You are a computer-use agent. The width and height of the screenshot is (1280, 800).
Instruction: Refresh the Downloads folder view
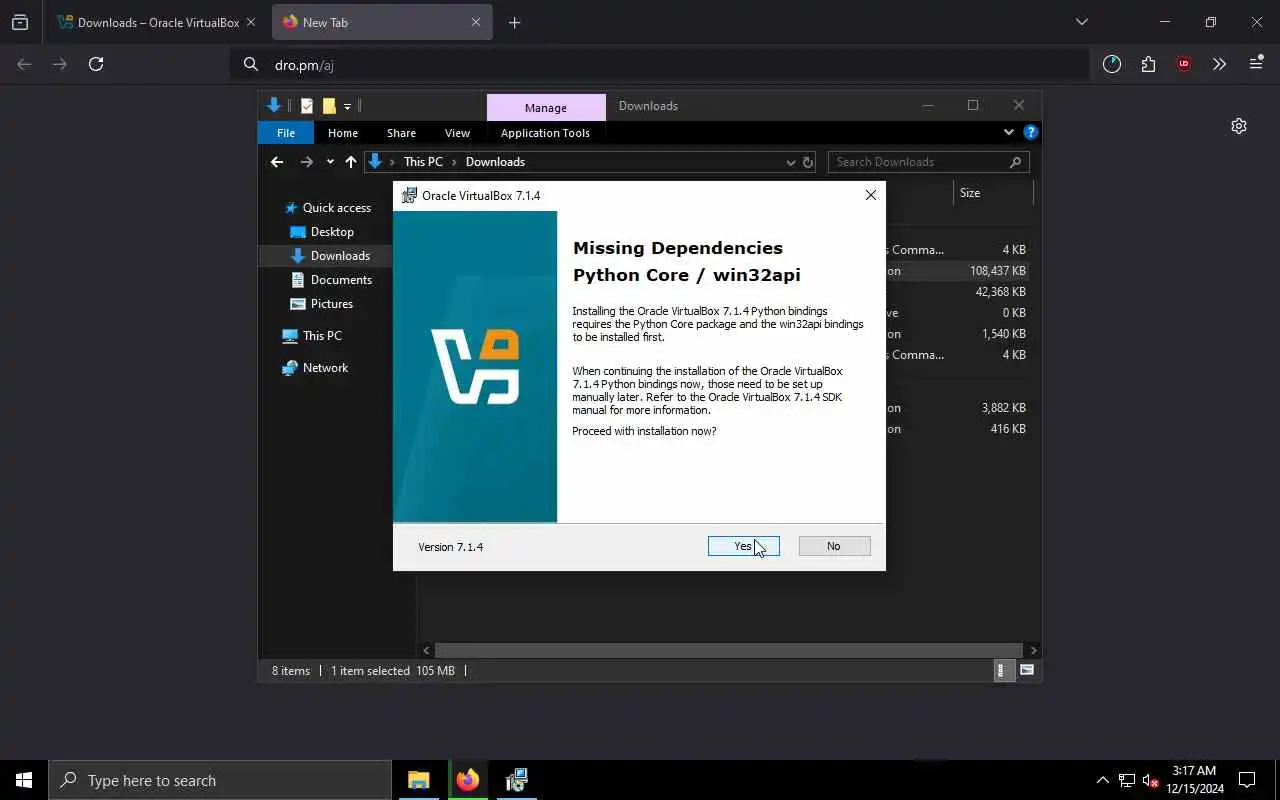808,162
